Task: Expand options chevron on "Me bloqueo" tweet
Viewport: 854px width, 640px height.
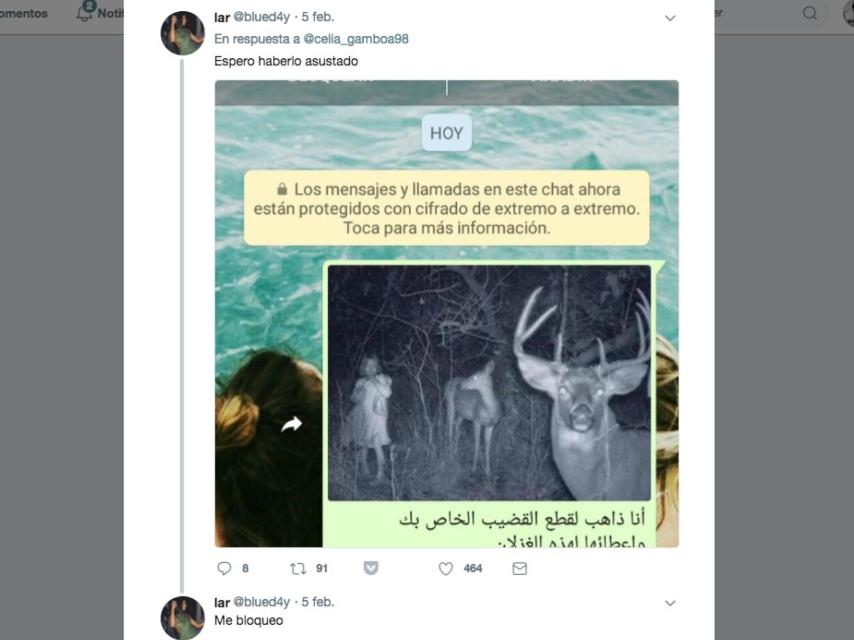Action: pos(670,603)
